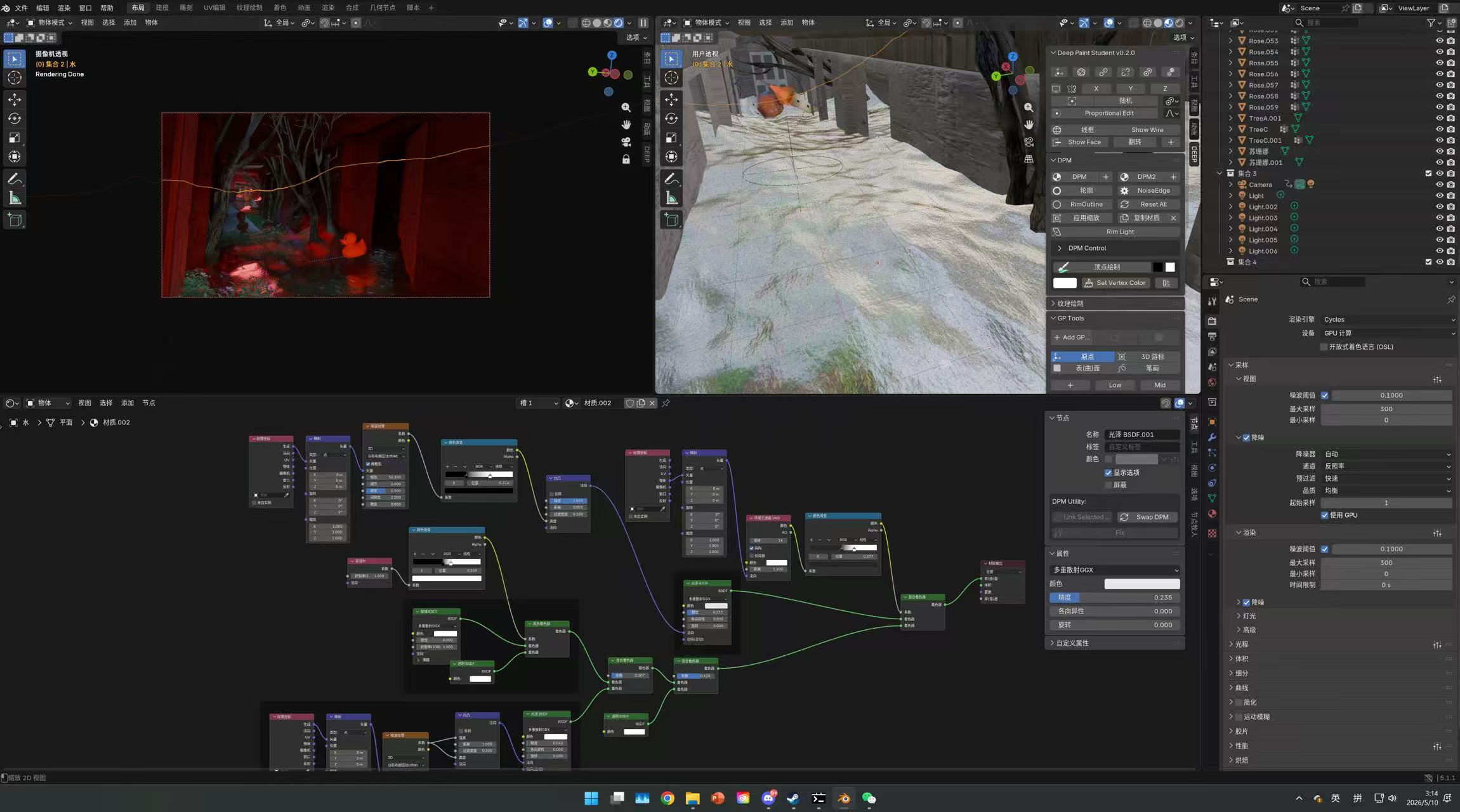Open the 降噪器 自动 dropdown
1460x812 pixels.
point(1387,454)
